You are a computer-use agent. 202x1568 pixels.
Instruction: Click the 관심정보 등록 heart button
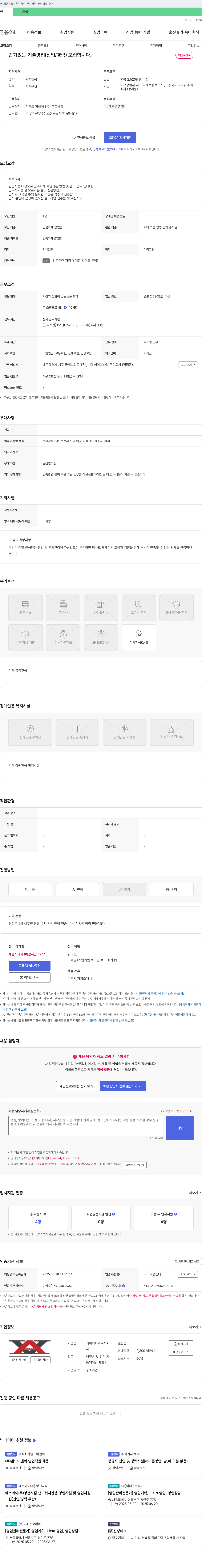coord(83,138)
